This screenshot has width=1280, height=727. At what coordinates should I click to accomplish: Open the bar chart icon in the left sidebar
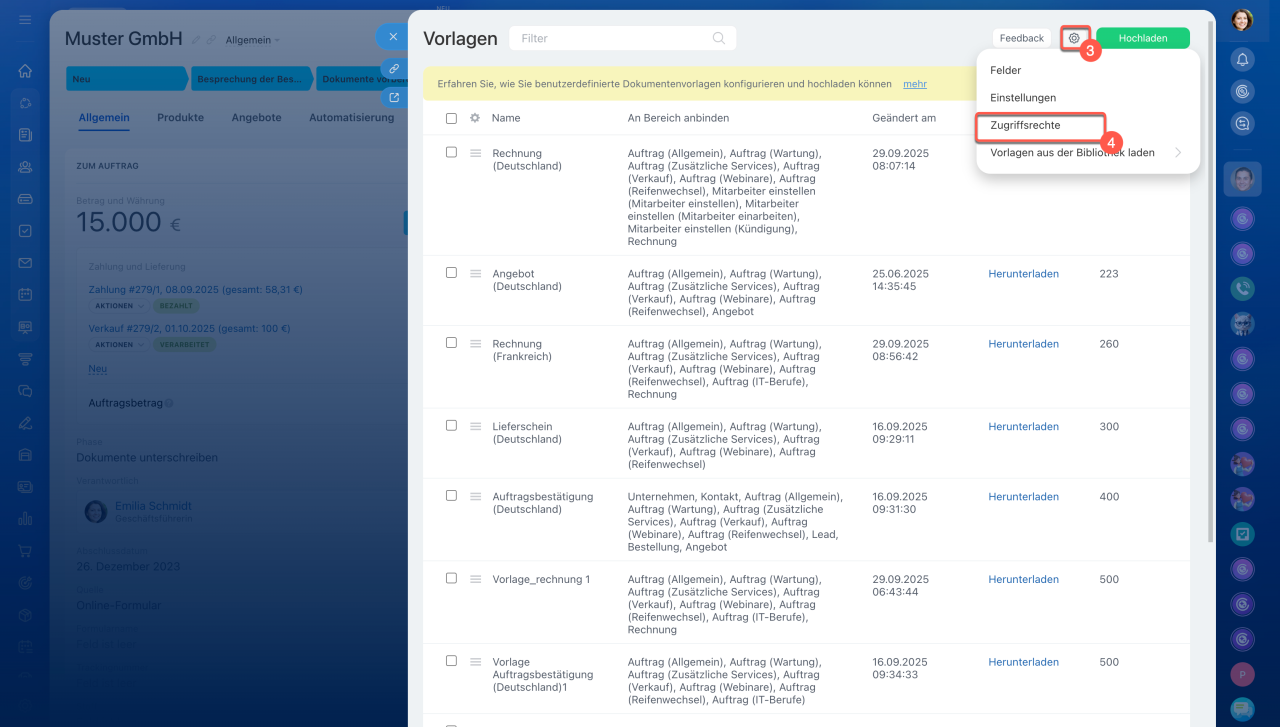tap(25, 519)
